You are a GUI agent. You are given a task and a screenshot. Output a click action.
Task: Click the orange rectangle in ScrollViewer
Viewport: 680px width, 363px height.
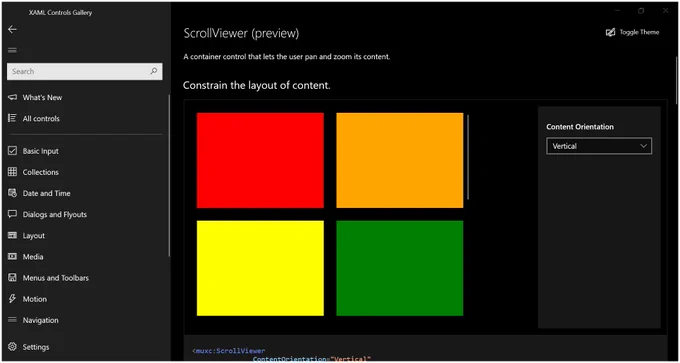(399, 160)
